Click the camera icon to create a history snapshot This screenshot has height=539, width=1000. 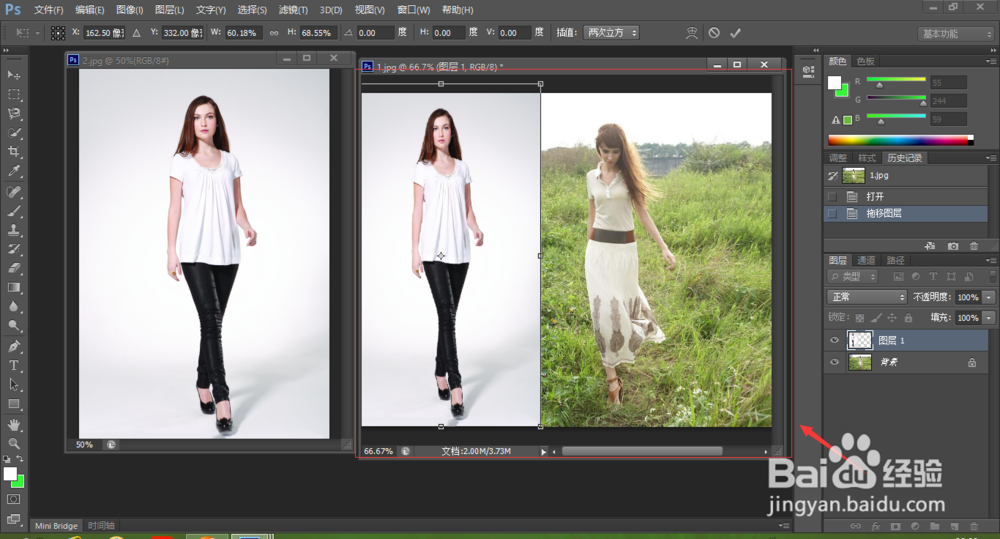tap(953, 245)
